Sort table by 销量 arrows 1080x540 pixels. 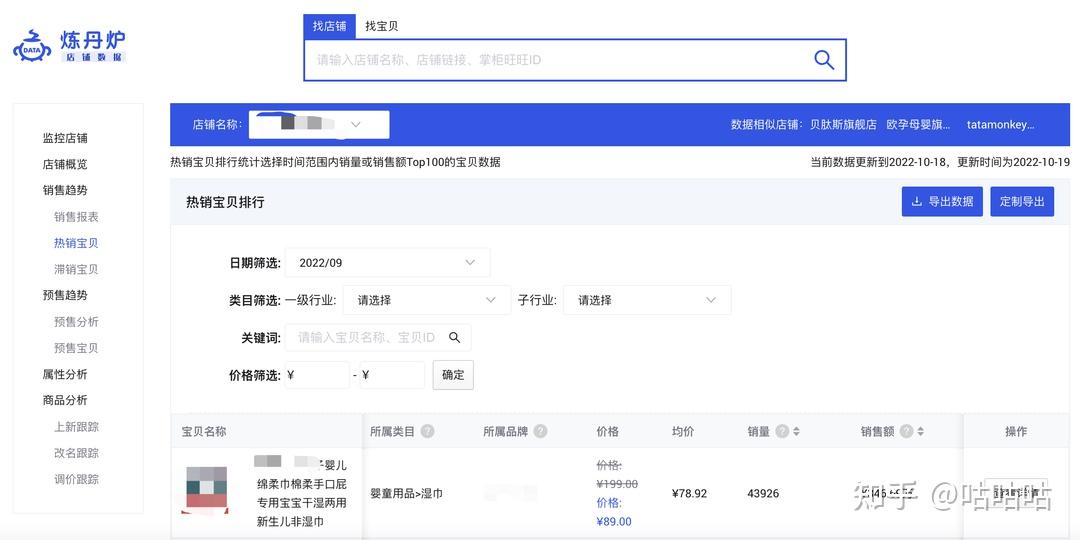click(796, 431)
